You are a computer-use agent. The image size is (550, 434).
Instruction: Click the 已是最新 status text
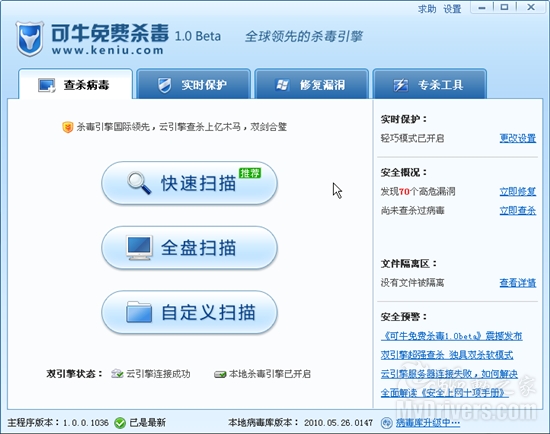(x=148, y=423)
